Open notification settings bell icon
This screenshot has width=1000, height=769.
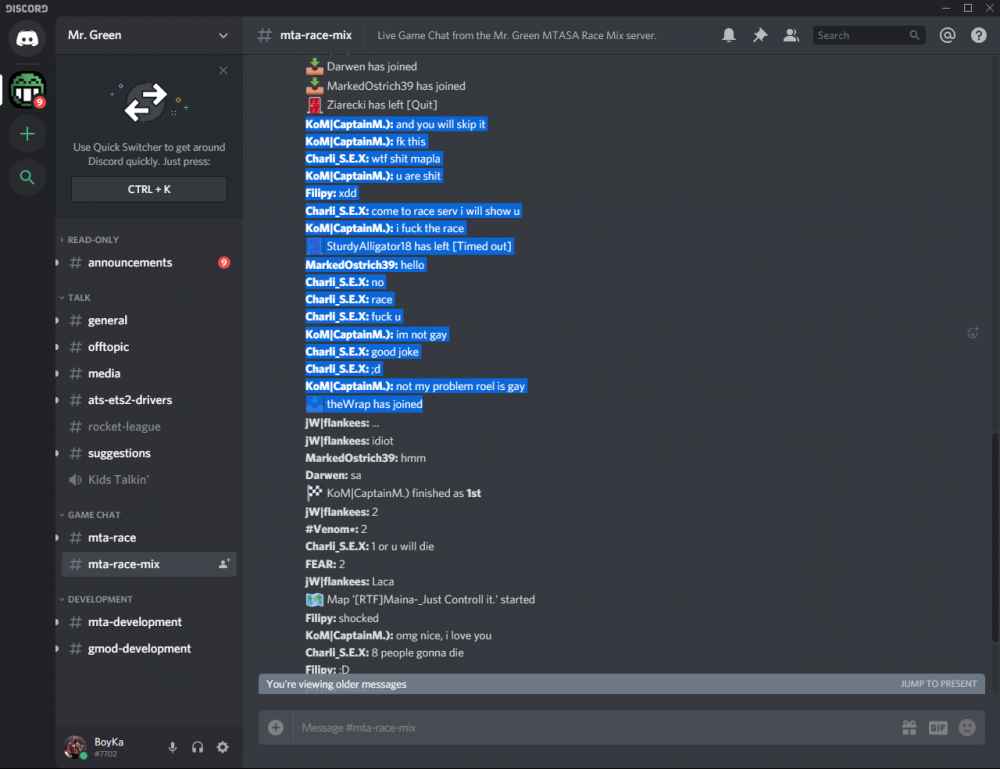[728, 35]
